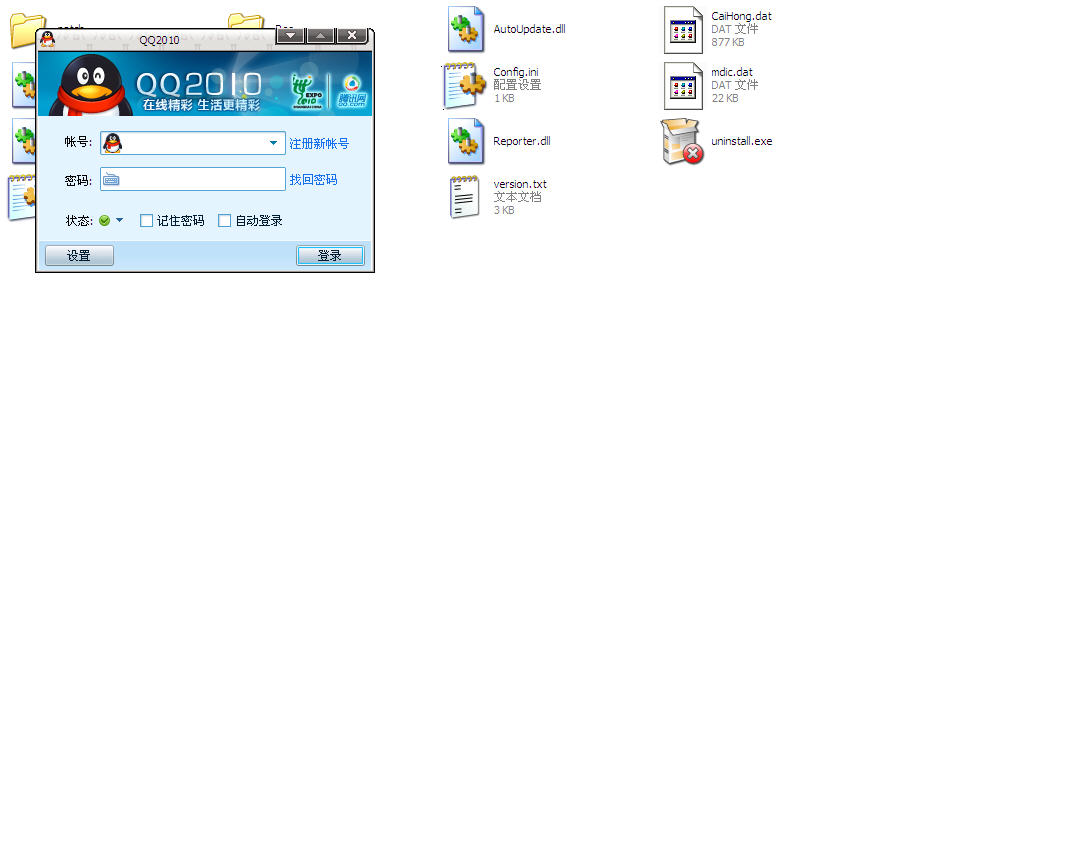Open the account number dropdown arrow
The image size is (1070, 862).
[x=273, y=143]
